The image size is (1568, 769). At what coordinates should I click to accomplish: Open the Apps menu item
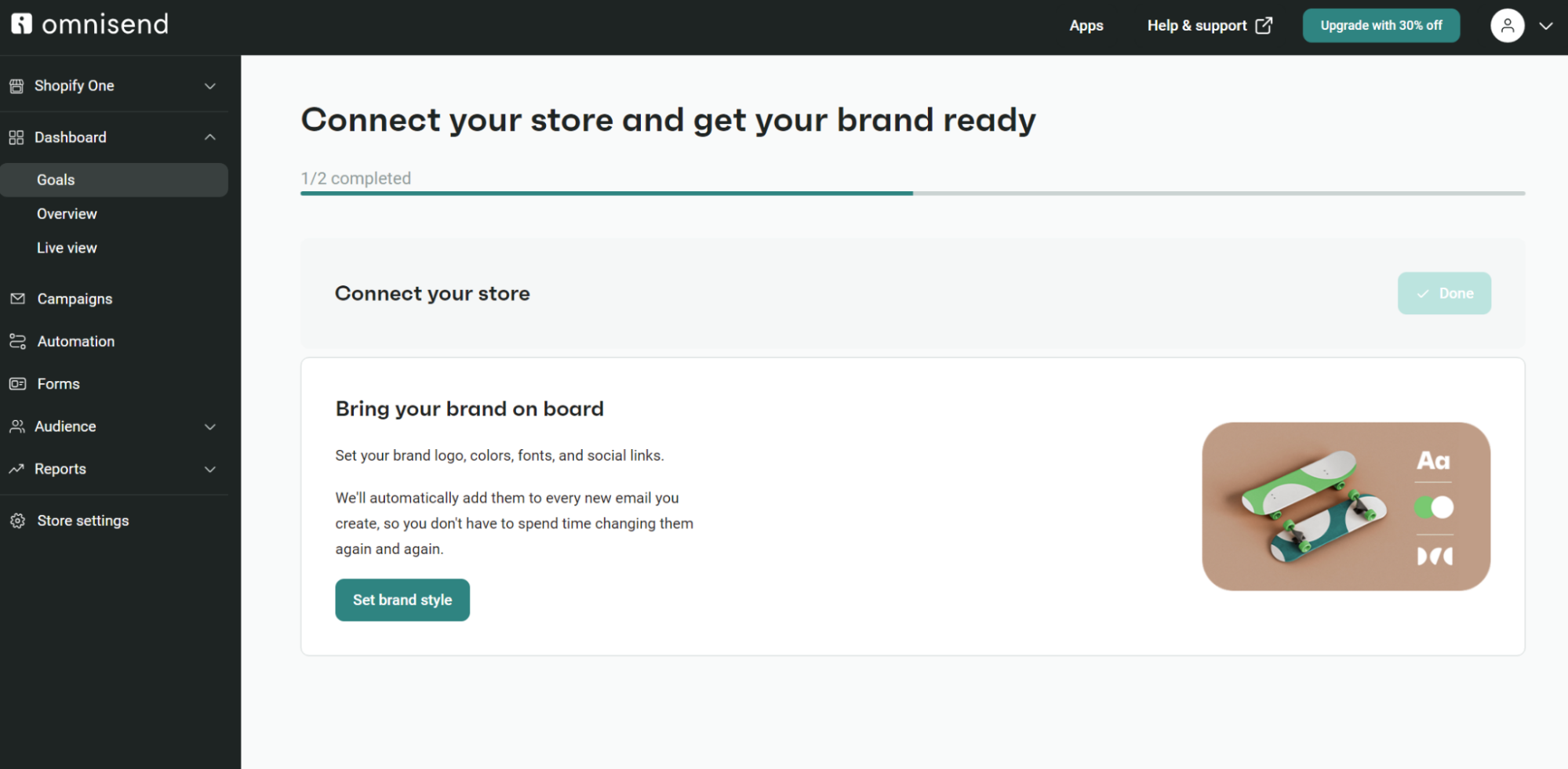1086,25
